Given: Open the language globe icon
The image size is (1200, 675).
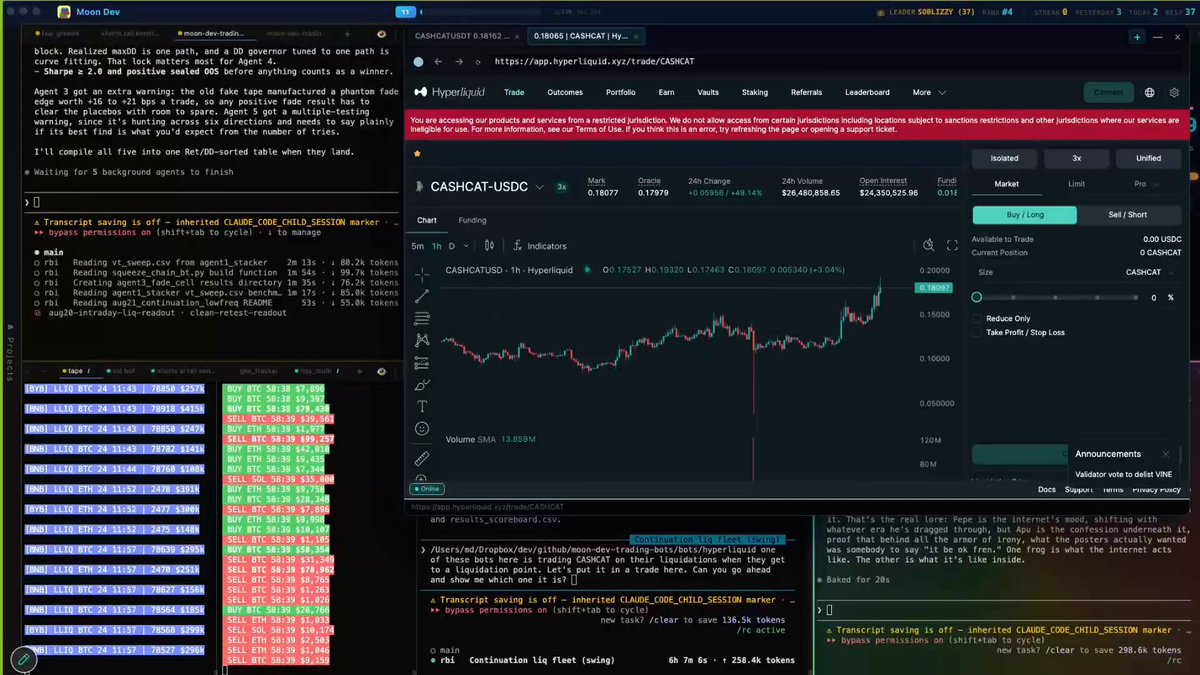Looking at the screenshot, I should tap(1149, 92).
